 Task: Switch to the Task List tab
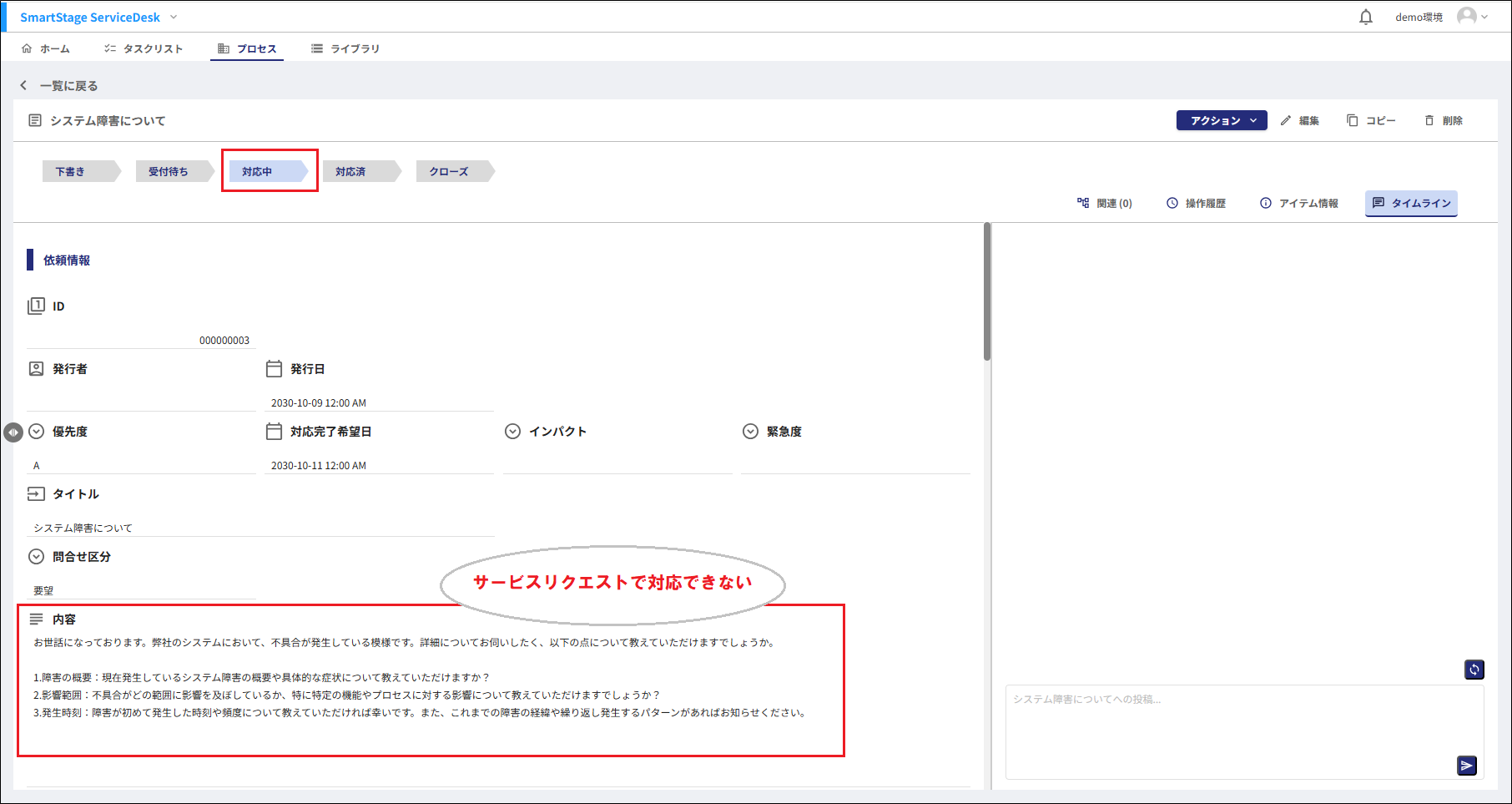pos(144,49)
